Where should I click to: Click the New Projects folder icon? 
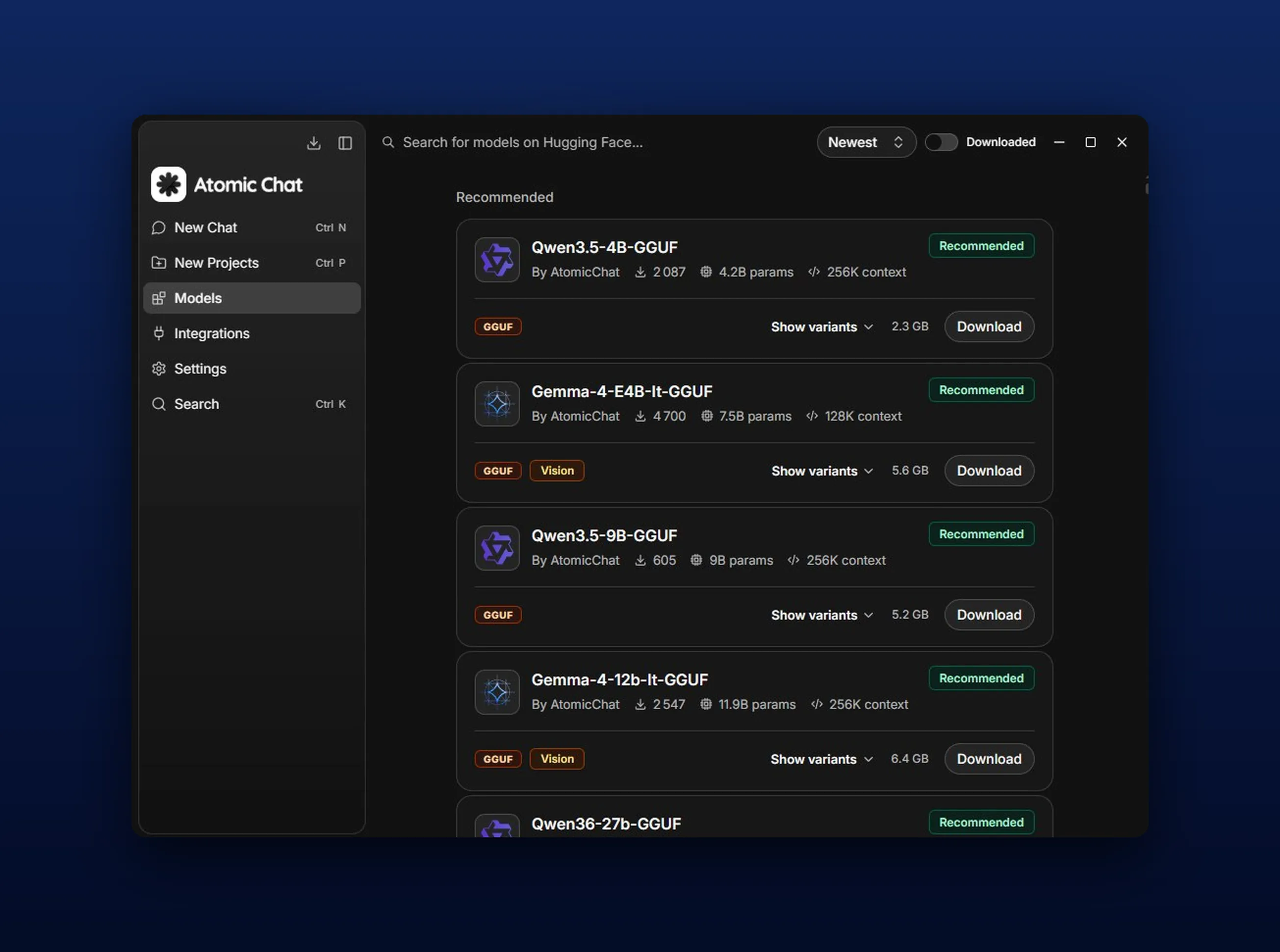(158, 263)
